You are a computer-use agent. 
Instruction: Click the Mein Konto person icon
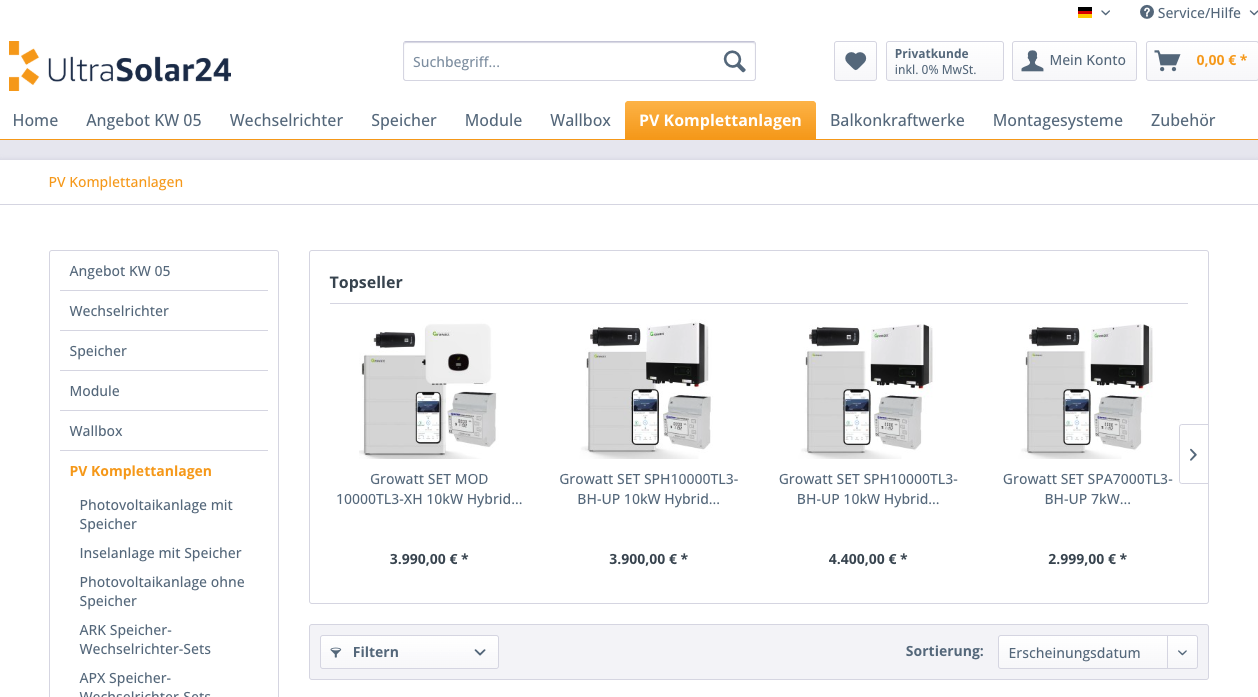pos(1032,61)
